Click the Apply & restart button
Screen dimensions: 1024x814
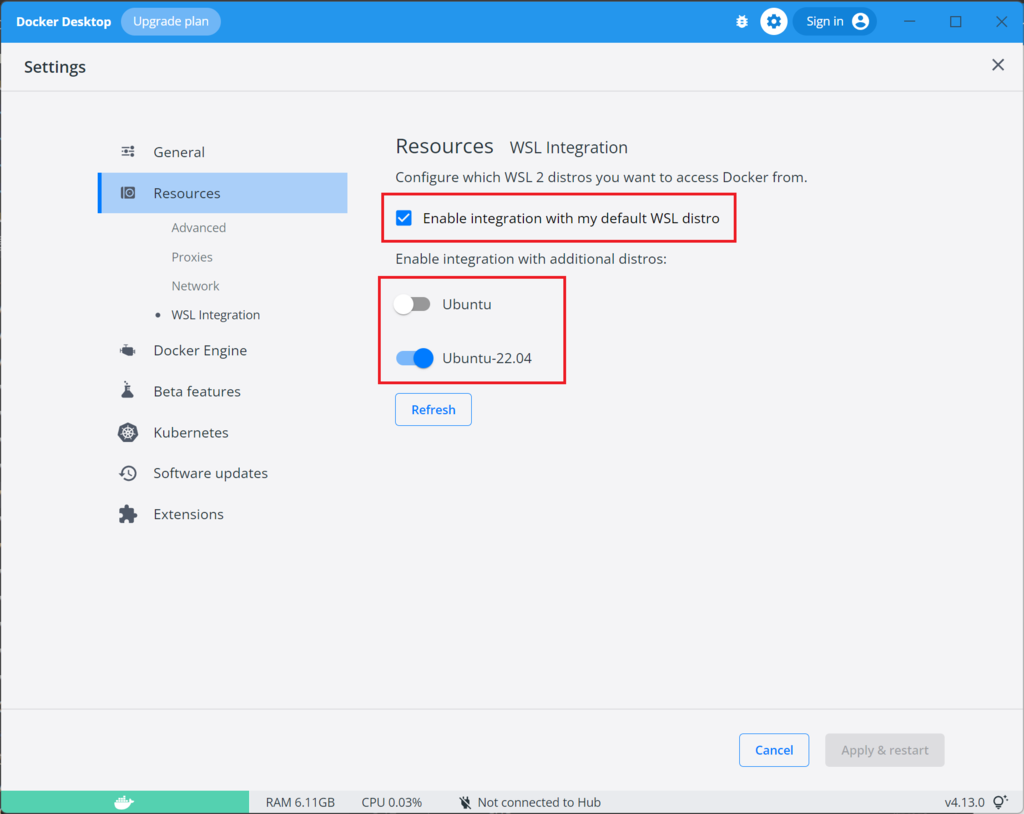[884, 750]
